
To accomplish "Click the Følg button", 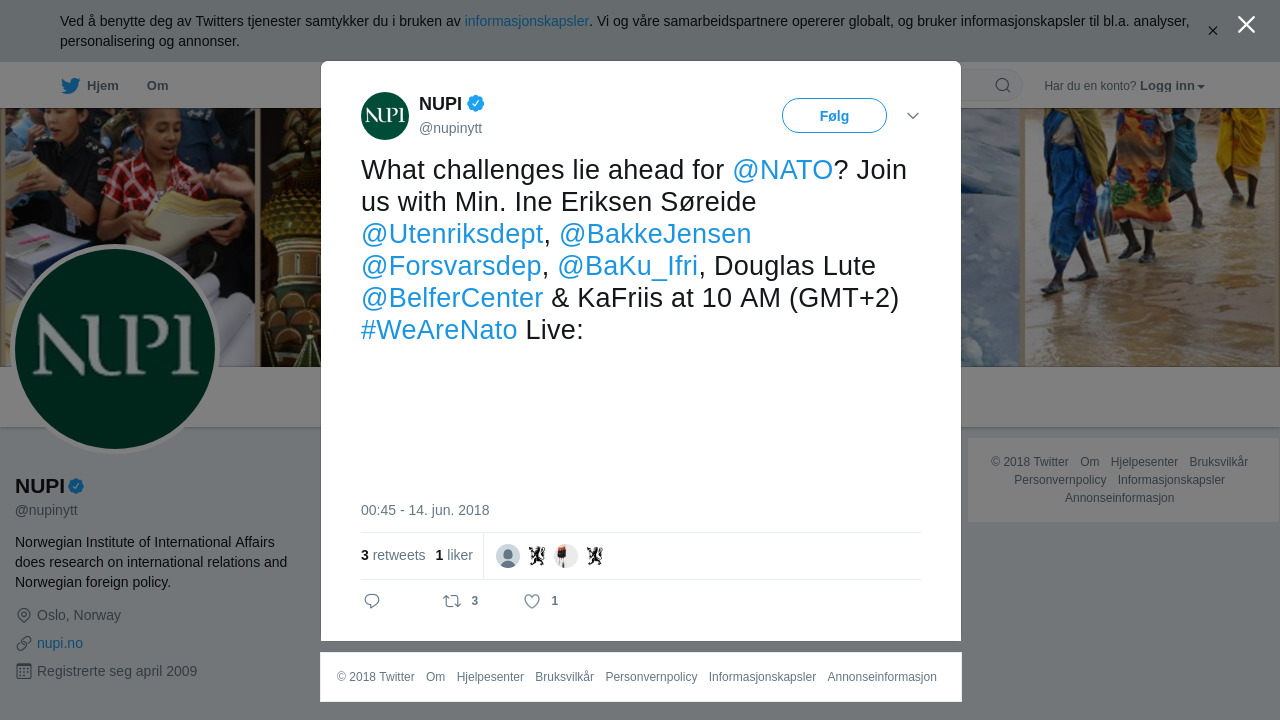I will [834, 116].
